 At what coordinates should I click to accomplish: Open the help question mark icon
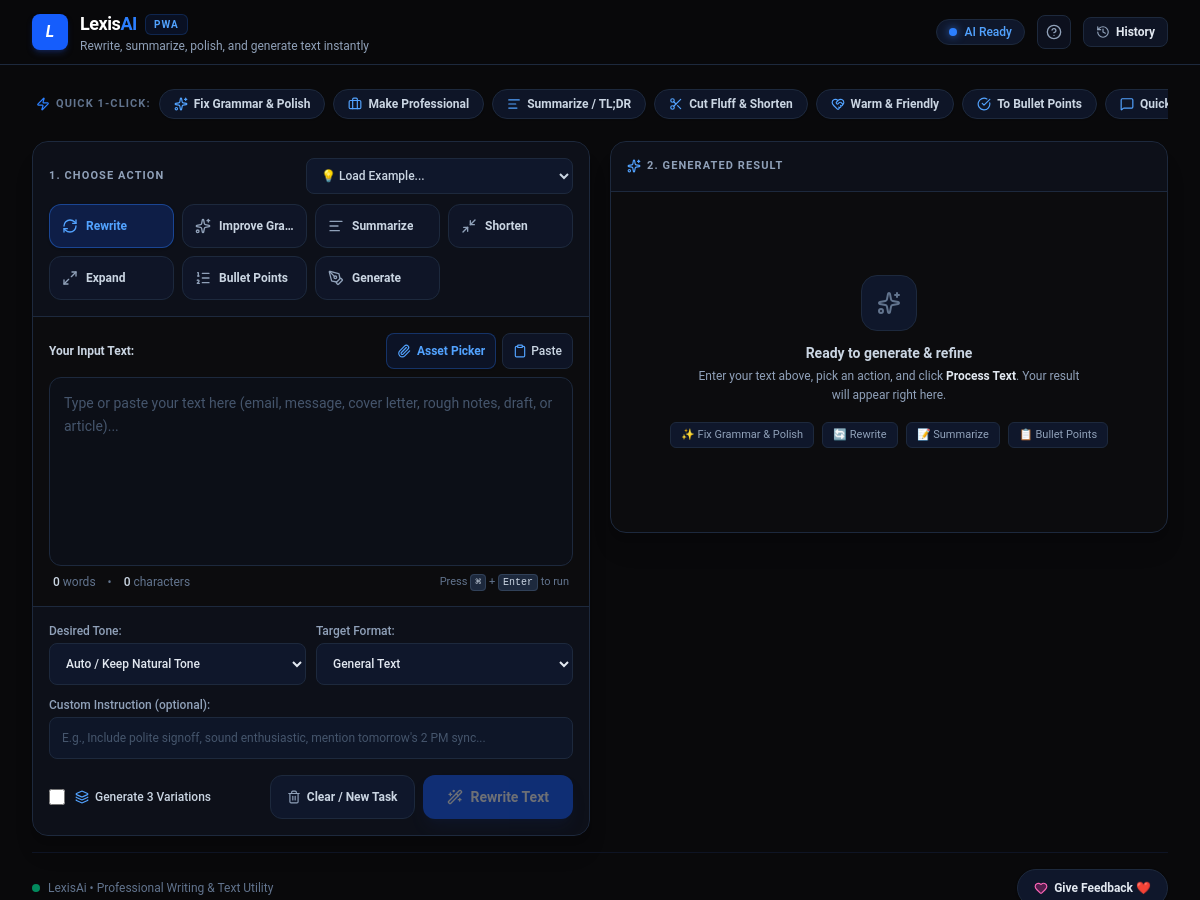tap(1054, 32)
